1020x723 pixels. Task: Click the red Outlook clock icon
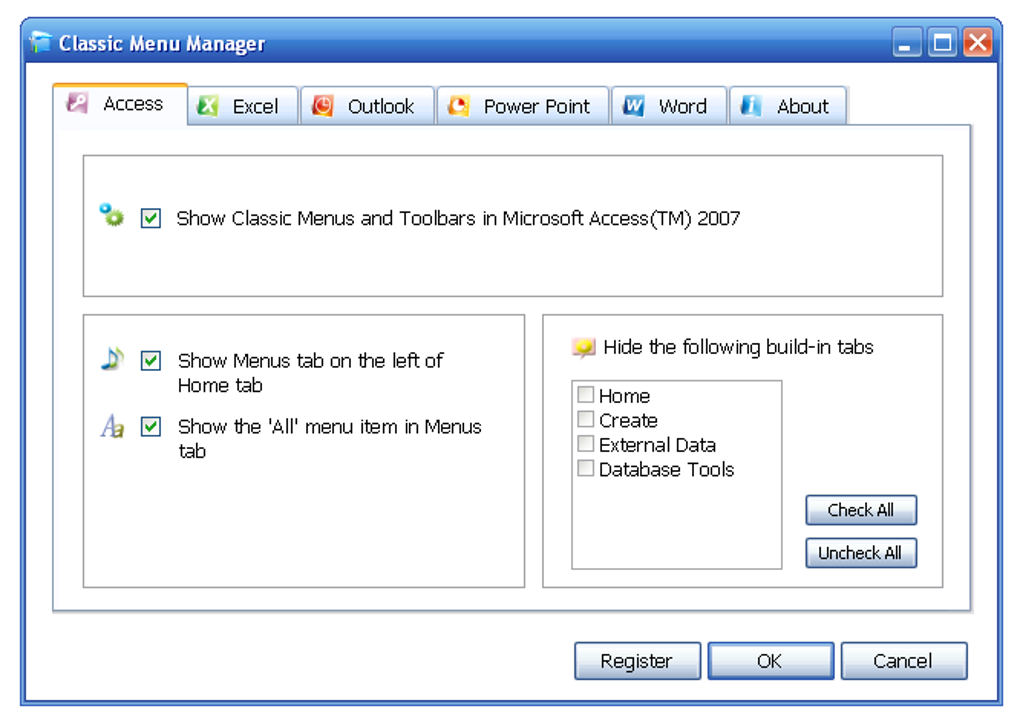(x=323, y=105)
